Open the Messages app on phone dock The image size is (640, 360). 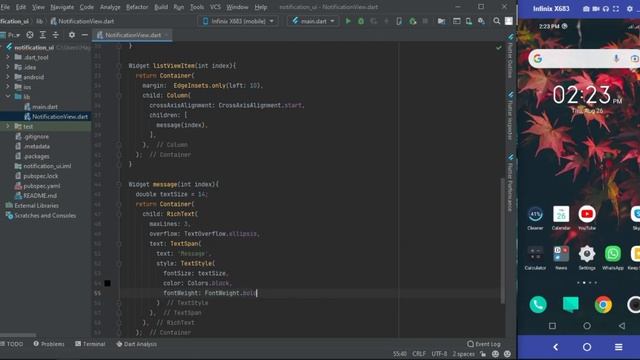(571, 304)
